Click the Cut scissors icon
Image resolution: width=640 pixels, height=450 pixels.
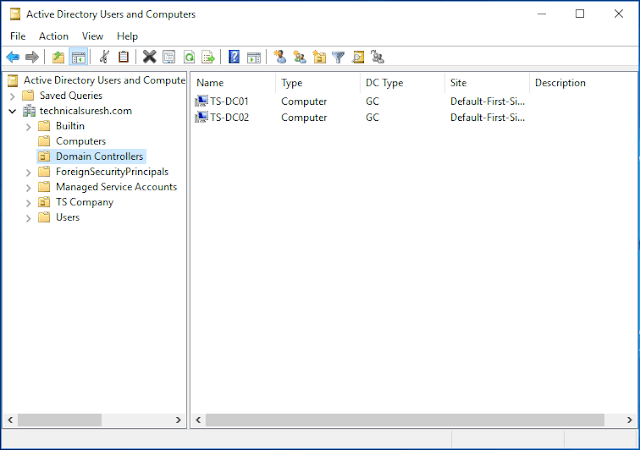pyautogui.click(x=104, y=57)
